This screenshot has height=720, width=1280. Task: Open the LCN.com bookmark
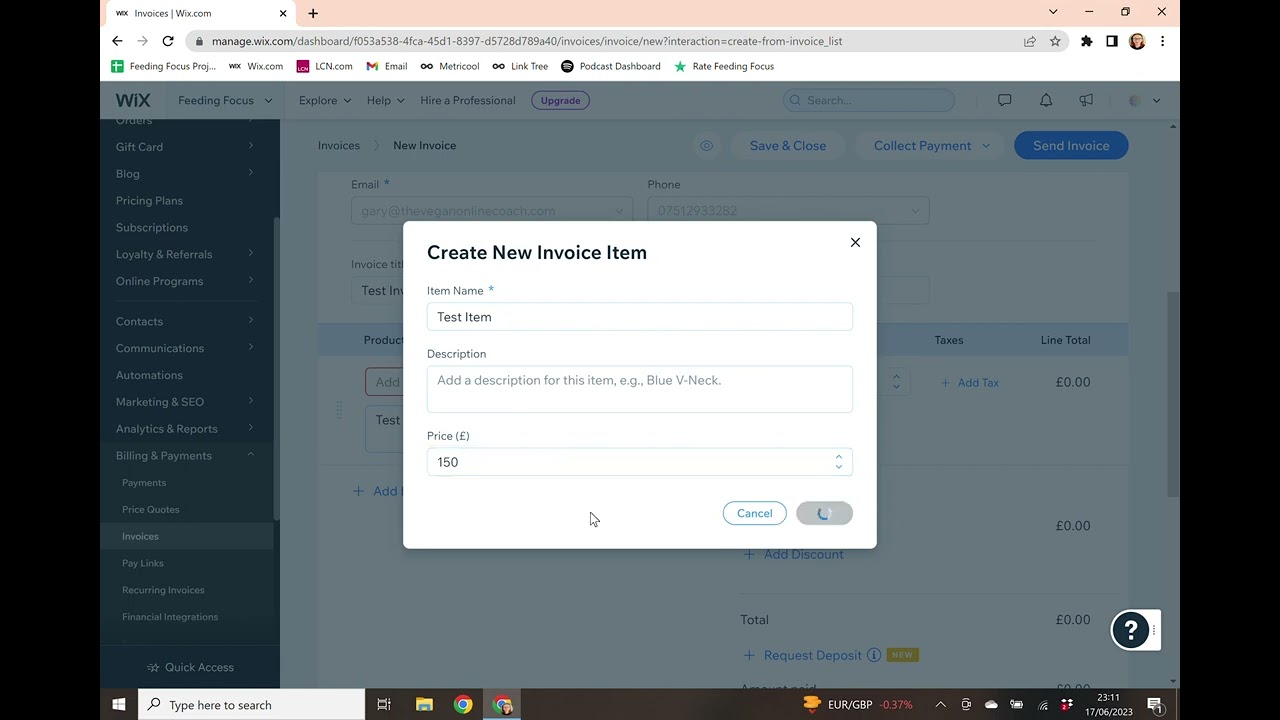(x=325, y=66)
